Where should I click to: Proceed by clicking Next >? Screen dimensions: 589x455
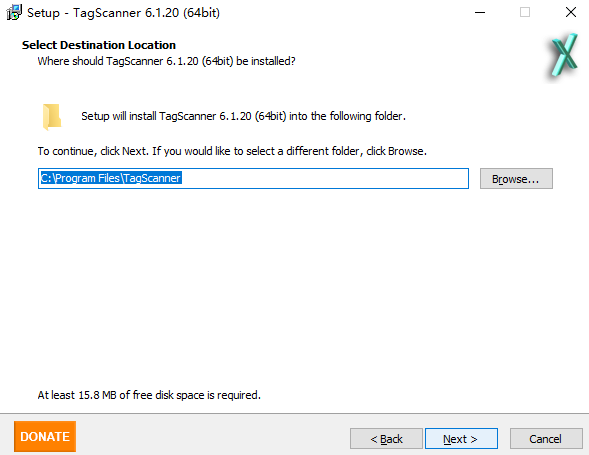pos(461,438)
